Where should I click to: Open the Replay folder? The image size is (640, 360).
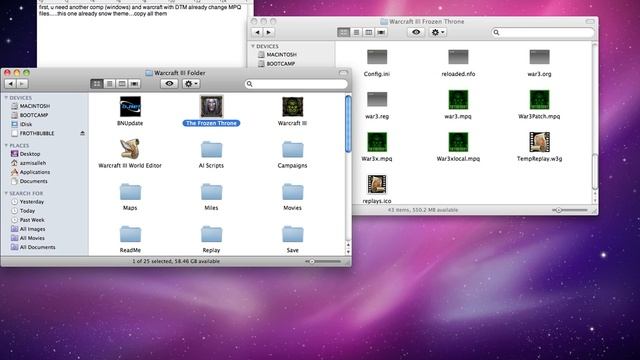coord(211,234)
